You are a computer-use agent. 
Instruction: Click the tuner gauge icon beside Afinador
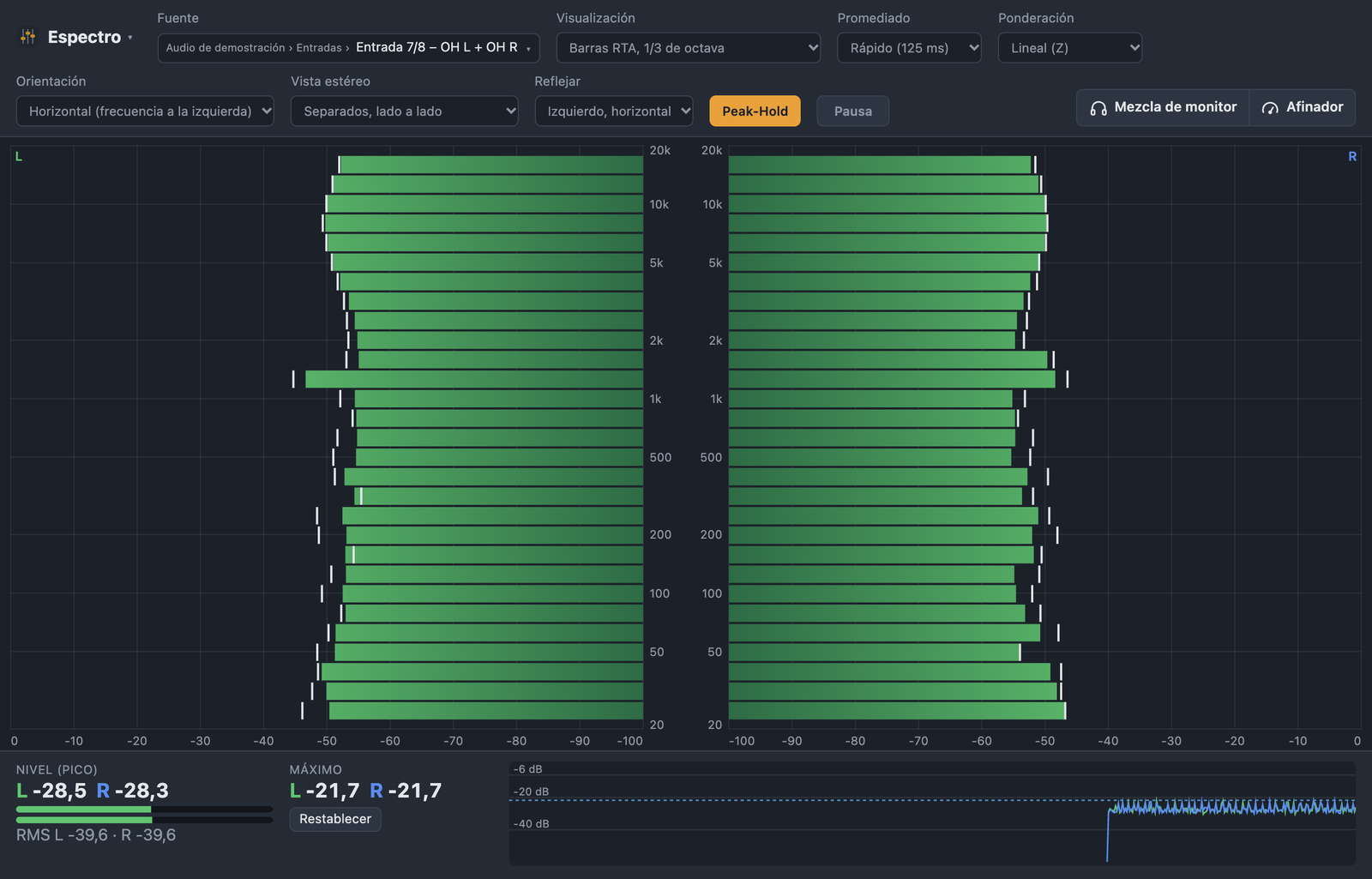click(1270, 108)
